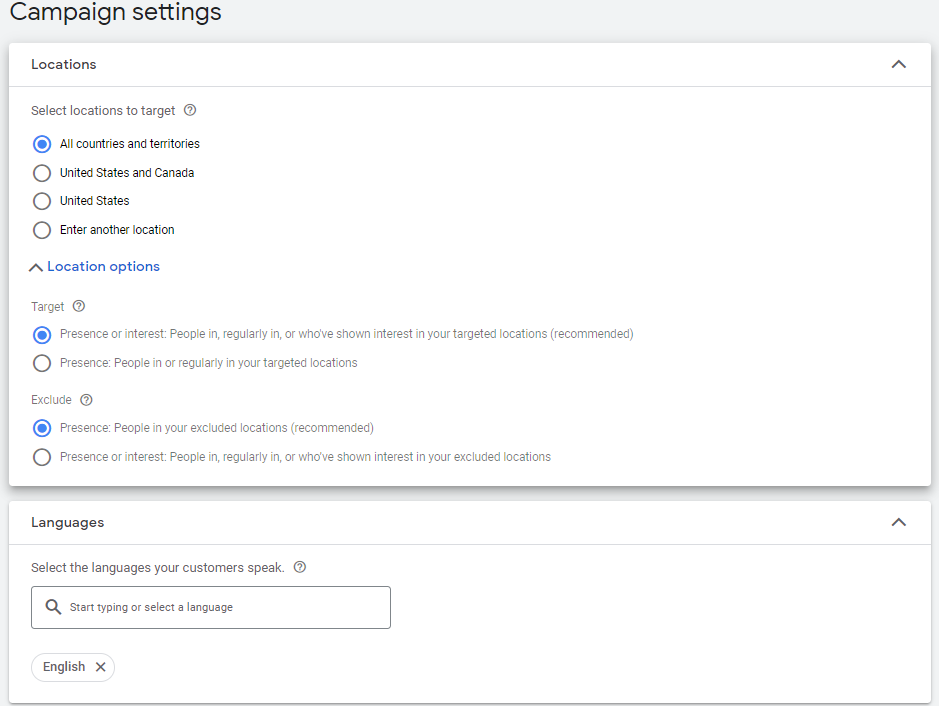Click the search magnifier icon in language field
The height and width of the screenshot is (706, 939).
(x=54, y=607)
